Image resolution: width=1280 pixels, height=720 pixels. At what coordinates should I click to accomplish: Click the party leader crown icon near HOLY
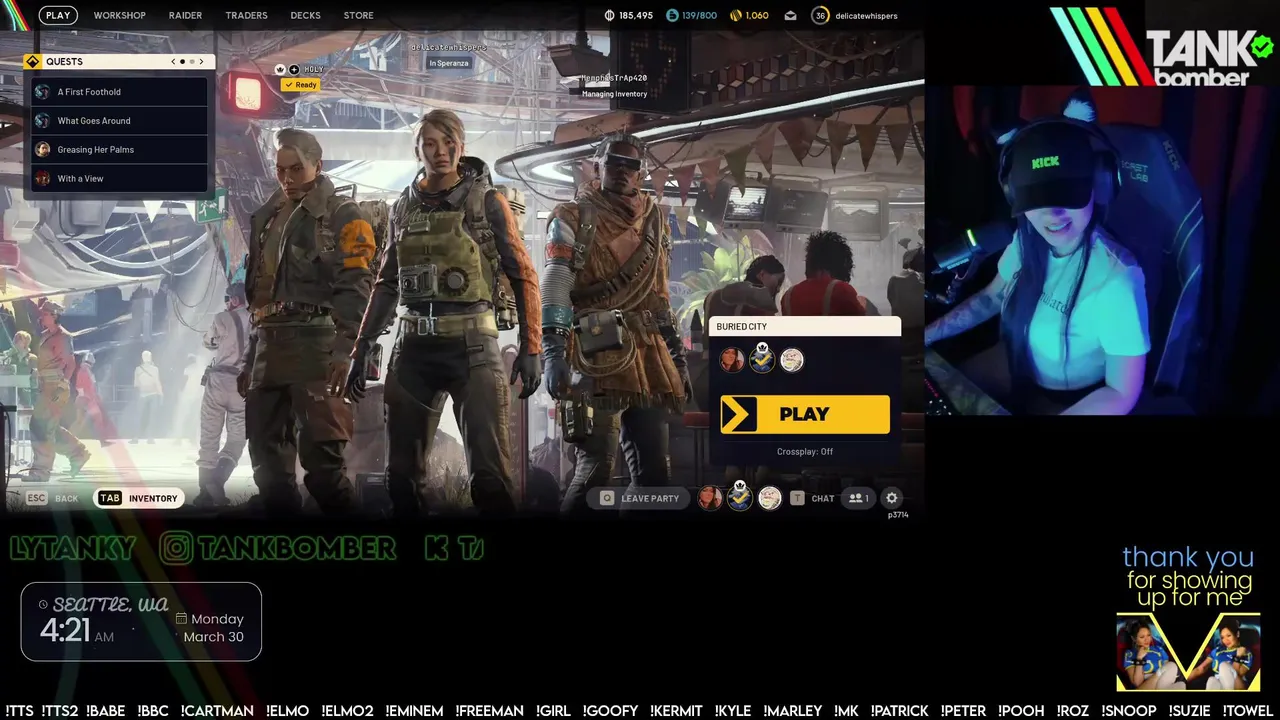click(x=280, y=69)
